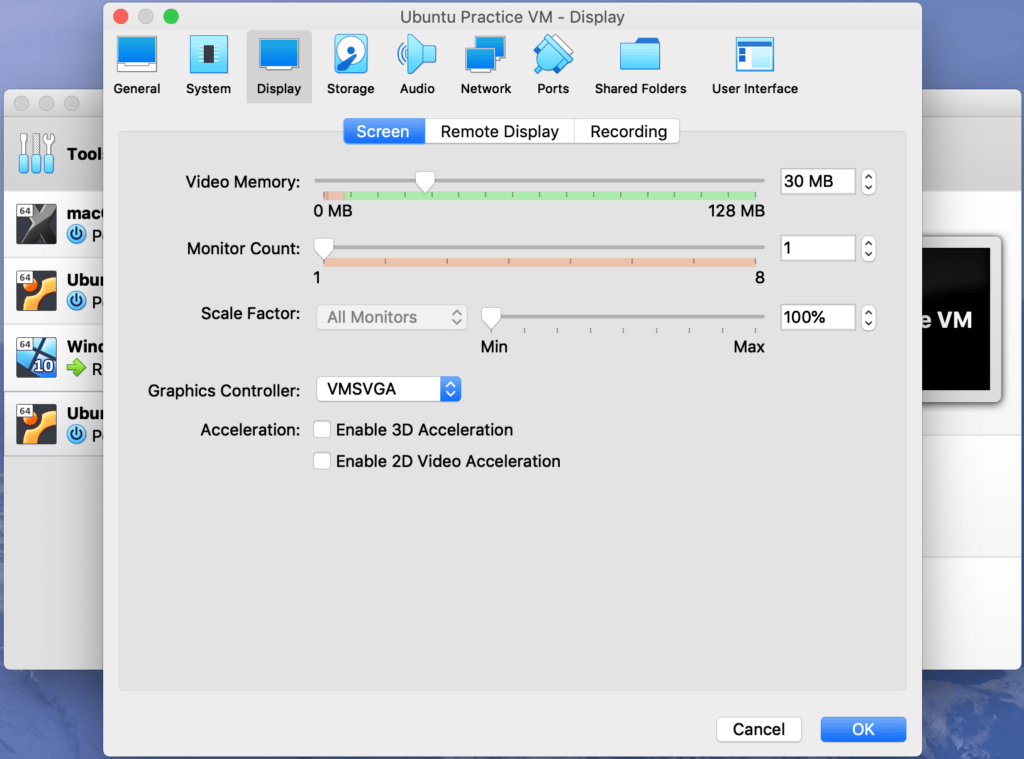
Task: Click the Scale Factor slider handle
Action: [x=491, y=317]
